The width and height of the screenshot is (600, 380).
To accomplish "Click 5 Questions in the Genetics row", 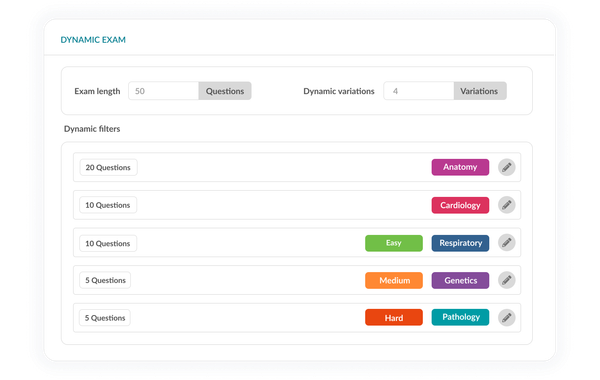I will 105,280.
